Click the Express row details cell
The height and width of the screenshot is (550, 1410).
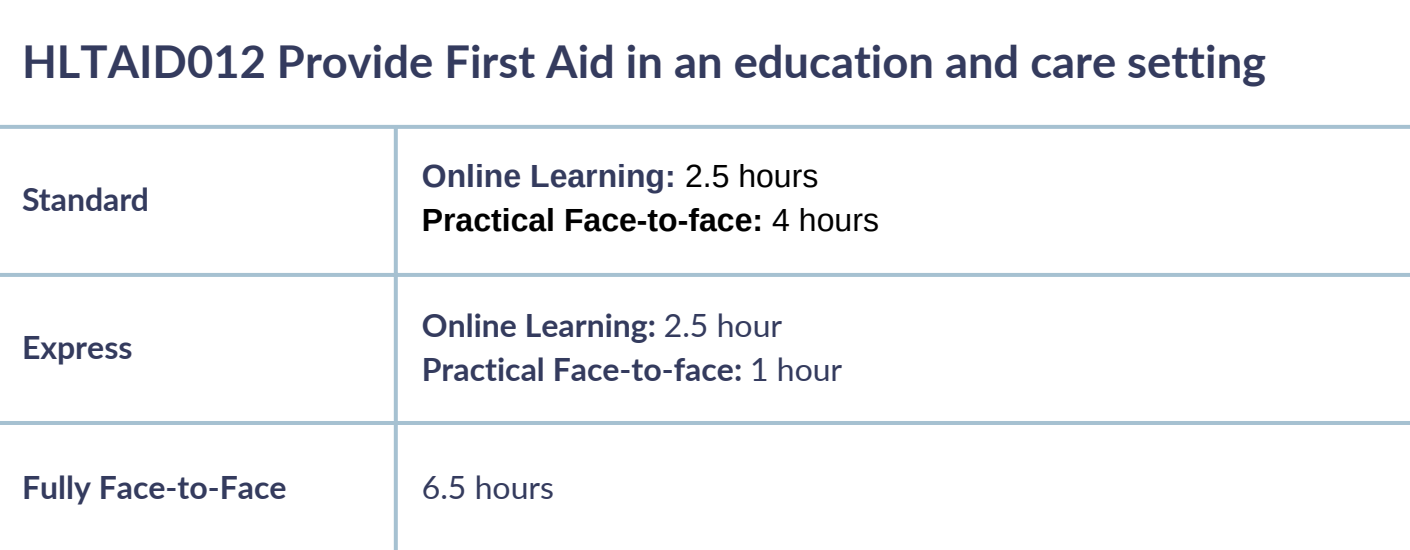[902, 350]
